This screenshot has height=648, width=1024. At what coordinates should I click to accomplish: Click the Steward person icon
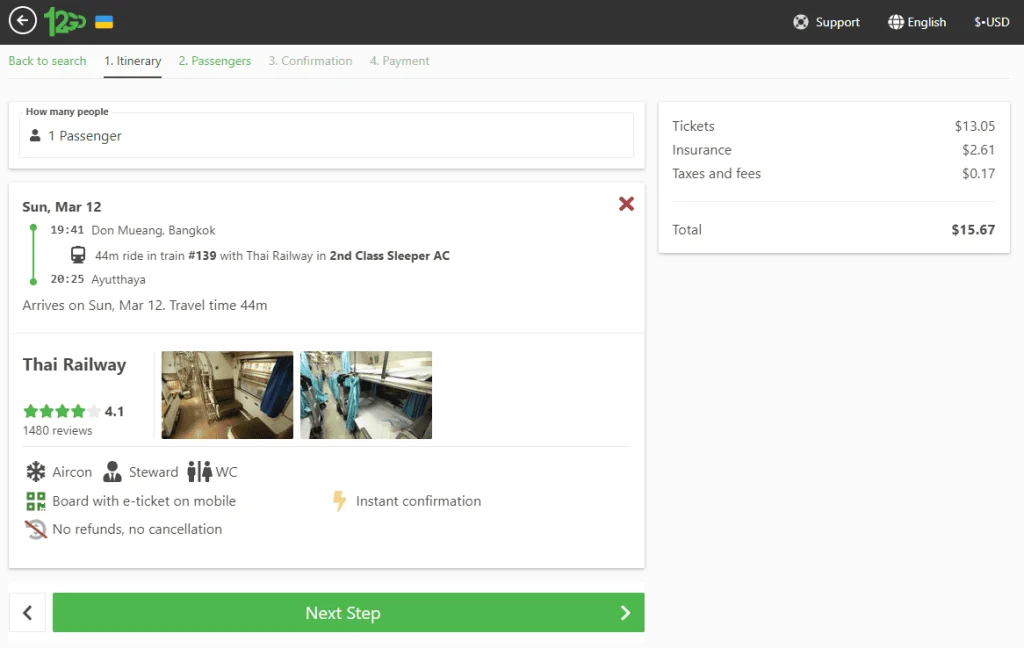112,472
